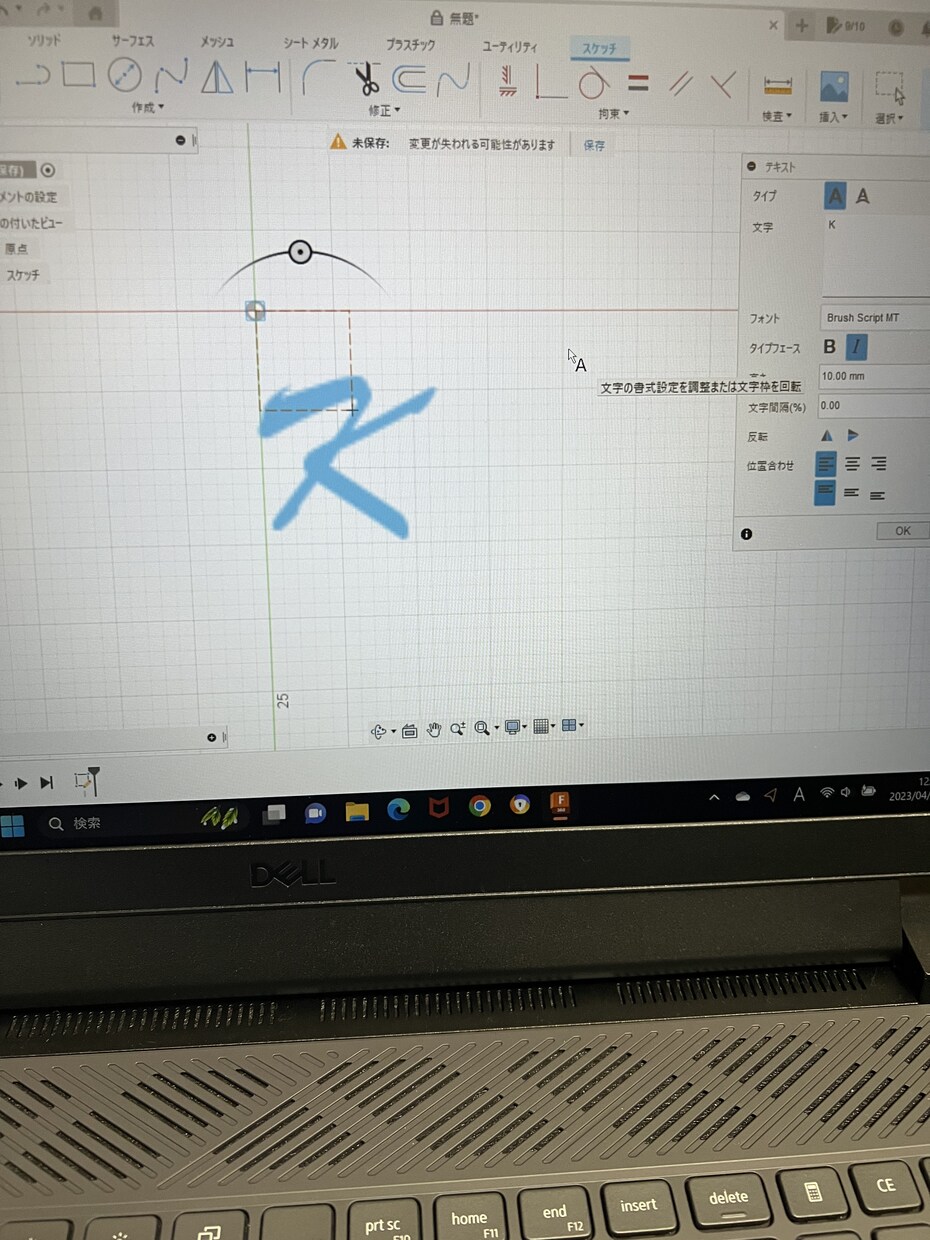930x1240 pixels.
Task: Expand the 修正 (Modify) dropdown
Action: pyautogui.click(x=384, y=110)
